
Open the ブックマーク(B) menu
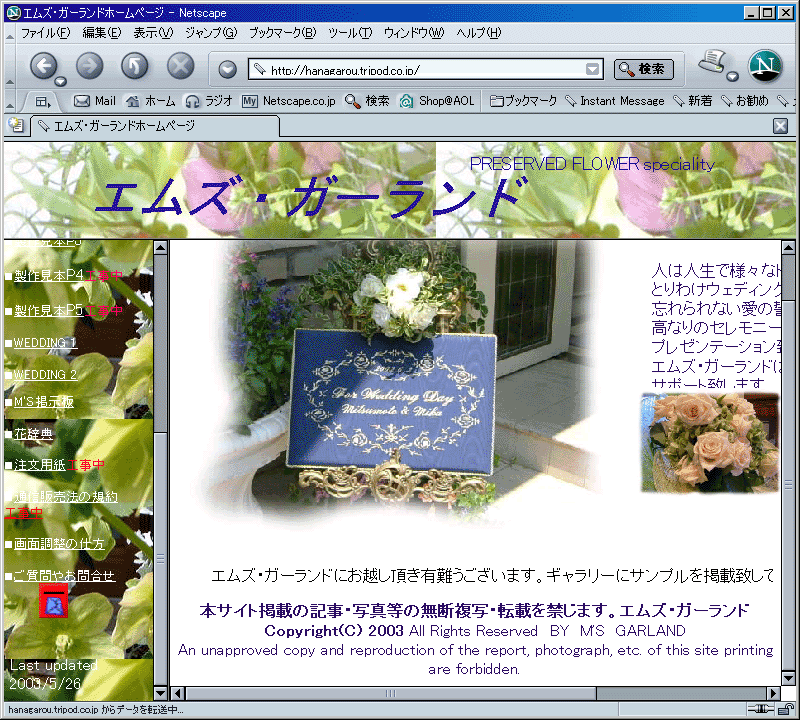coord(283,33)
